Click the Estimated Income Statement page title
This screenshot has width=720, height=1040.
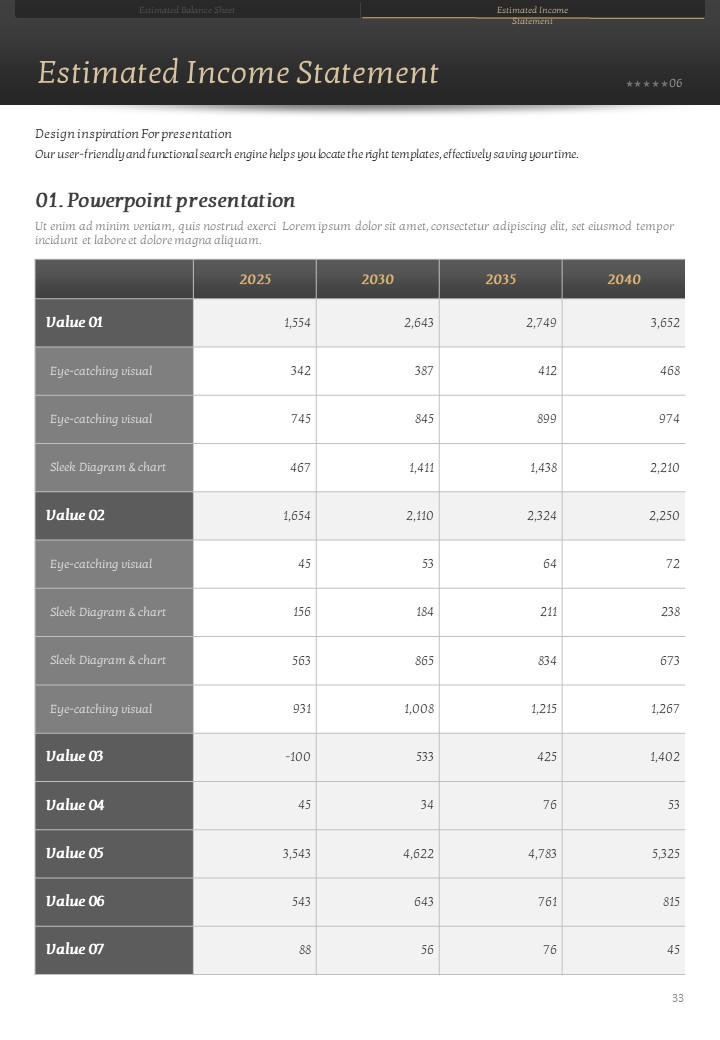click(238, 72)
